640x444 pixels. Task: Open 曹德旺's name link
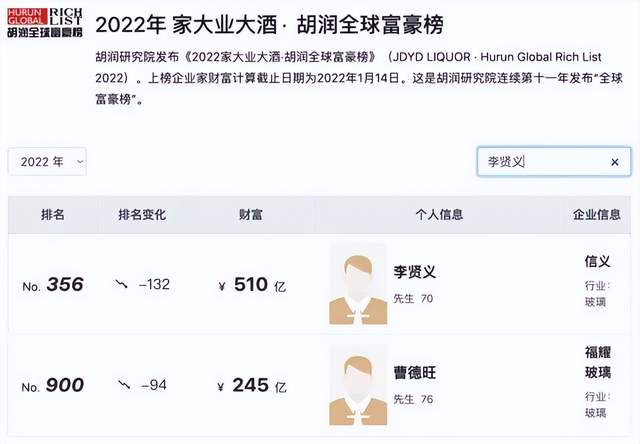point(415,373)
